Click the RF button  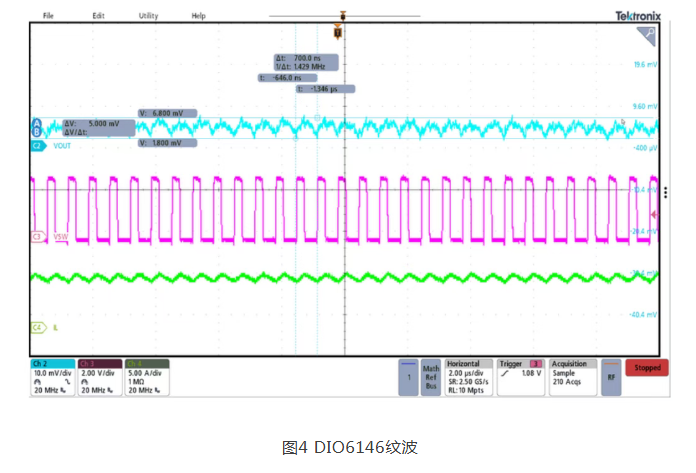click(x=611, y=377)
